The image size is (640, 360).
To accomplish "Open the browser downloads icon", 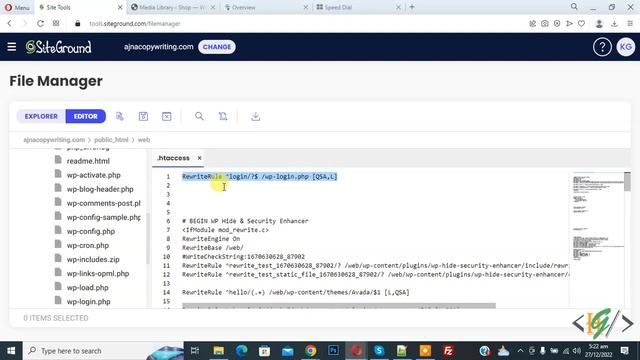I will click(x=614, y=24).
